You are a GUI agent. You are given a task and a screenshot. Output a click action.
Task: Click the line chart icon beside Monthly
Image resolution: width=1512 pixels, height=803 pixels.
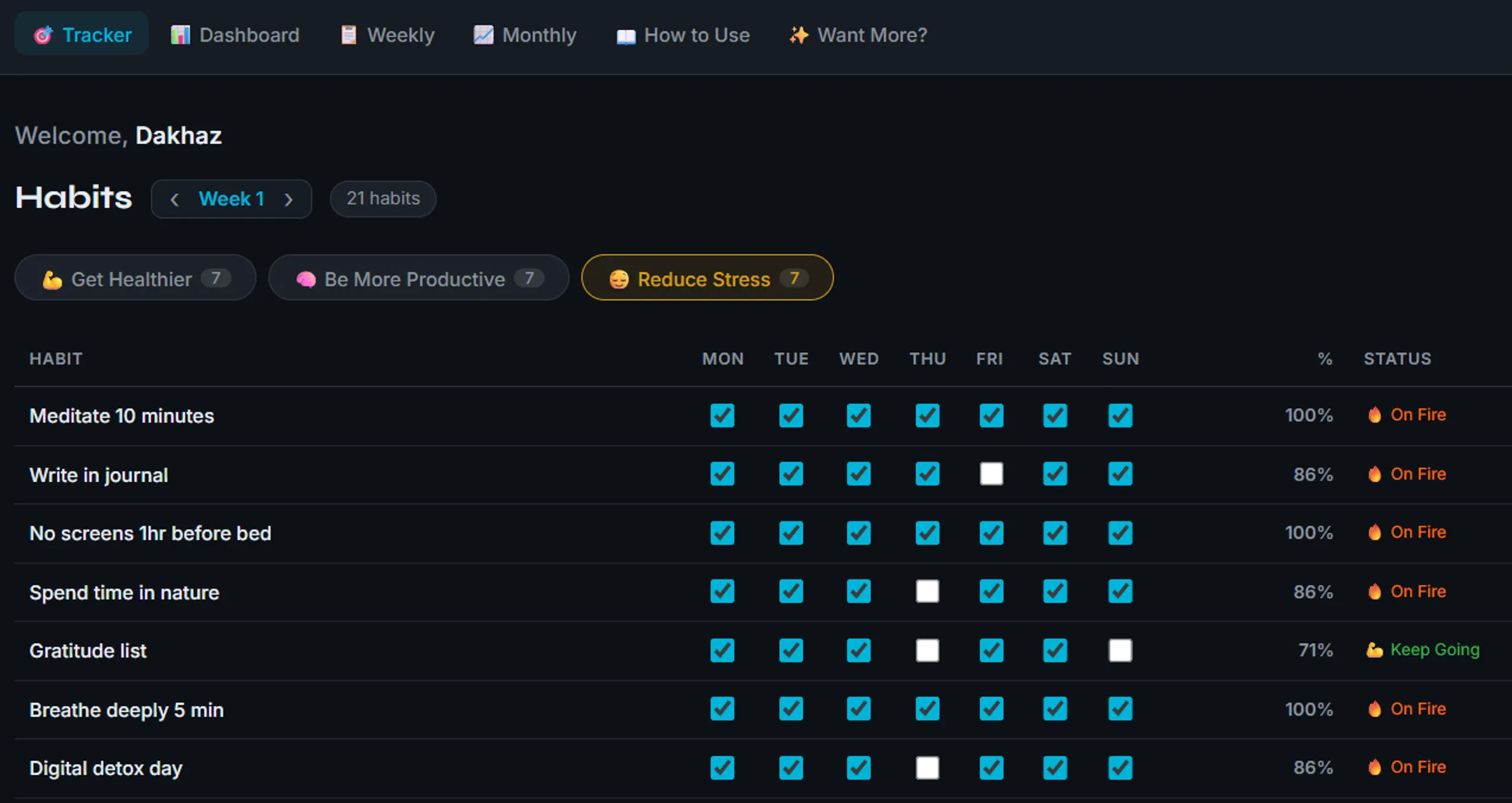pyautogui.click(x=483, y=35)
